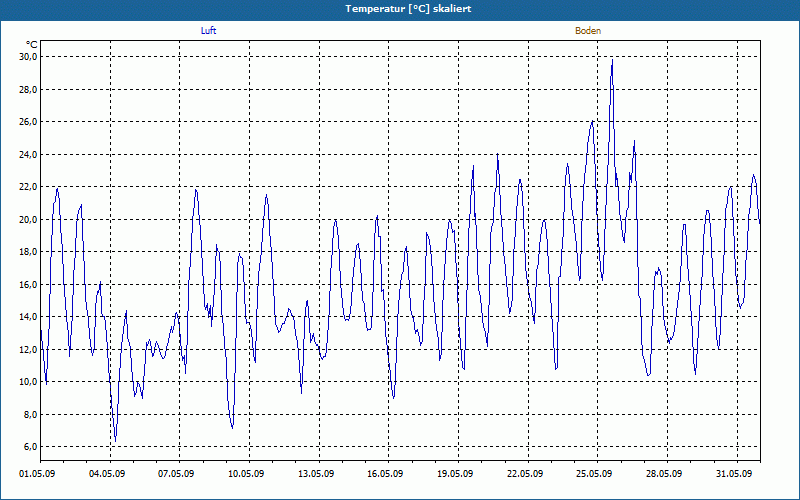The height and width of the screenshot is (500, 800).
Task: Click the Luft legend label
Action: coord(209,31)
